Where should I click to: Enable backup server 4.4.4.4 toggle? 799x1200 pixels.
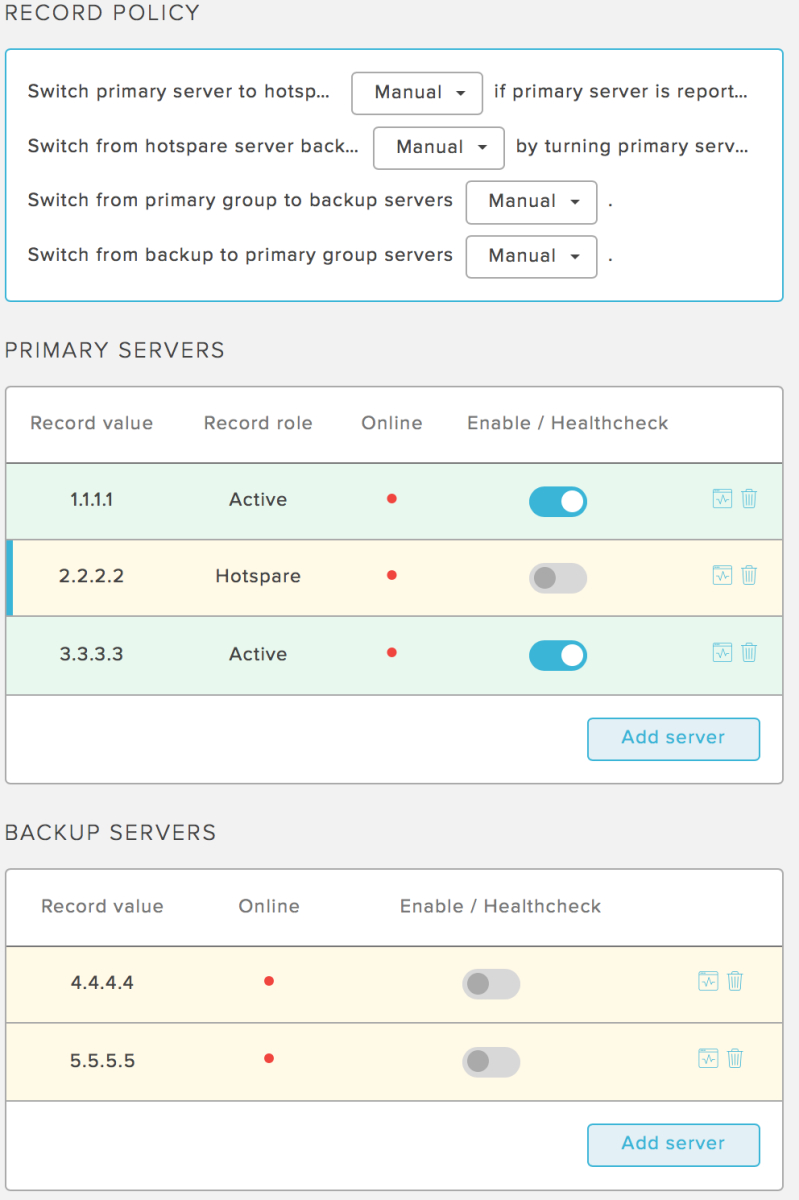(x=491, y=984)
